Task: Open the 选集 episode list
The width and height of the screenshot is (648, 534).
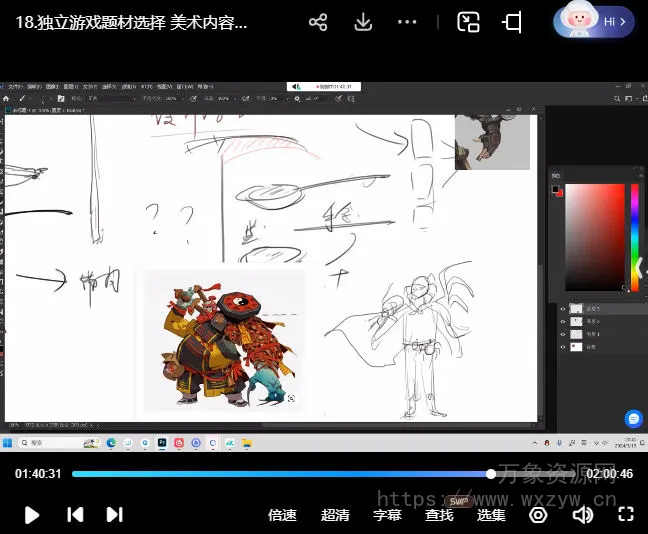Action: tap(491, 515)
